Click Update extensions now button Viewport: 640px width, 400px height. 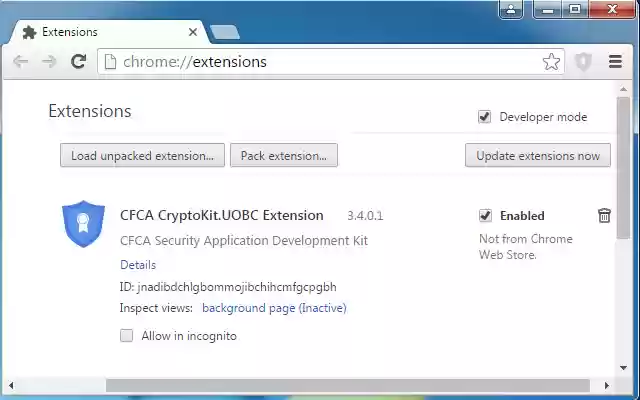pos(538,155)
